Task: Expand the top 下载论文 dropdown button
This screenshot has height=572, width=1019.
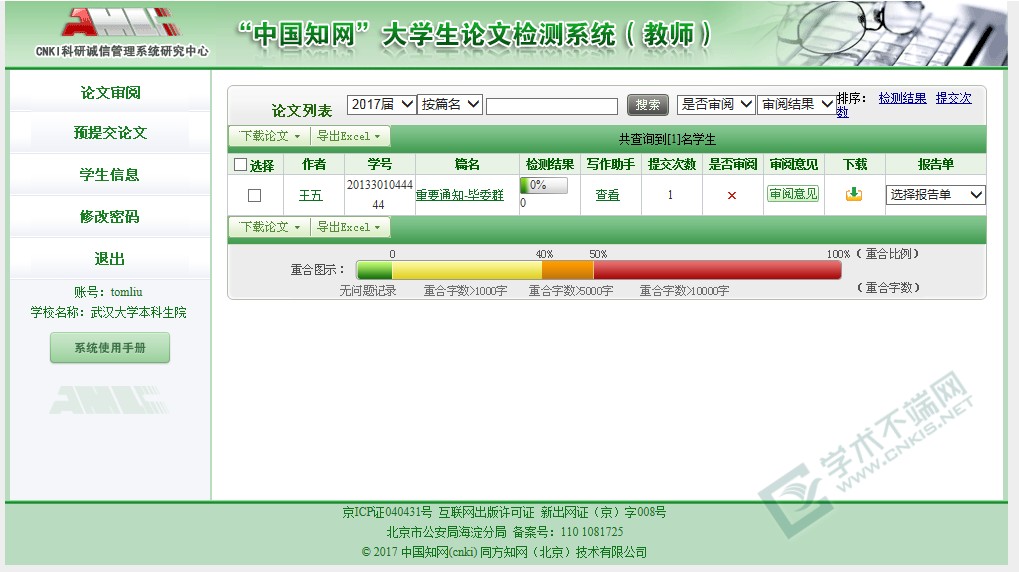Action: click(270, 136)
